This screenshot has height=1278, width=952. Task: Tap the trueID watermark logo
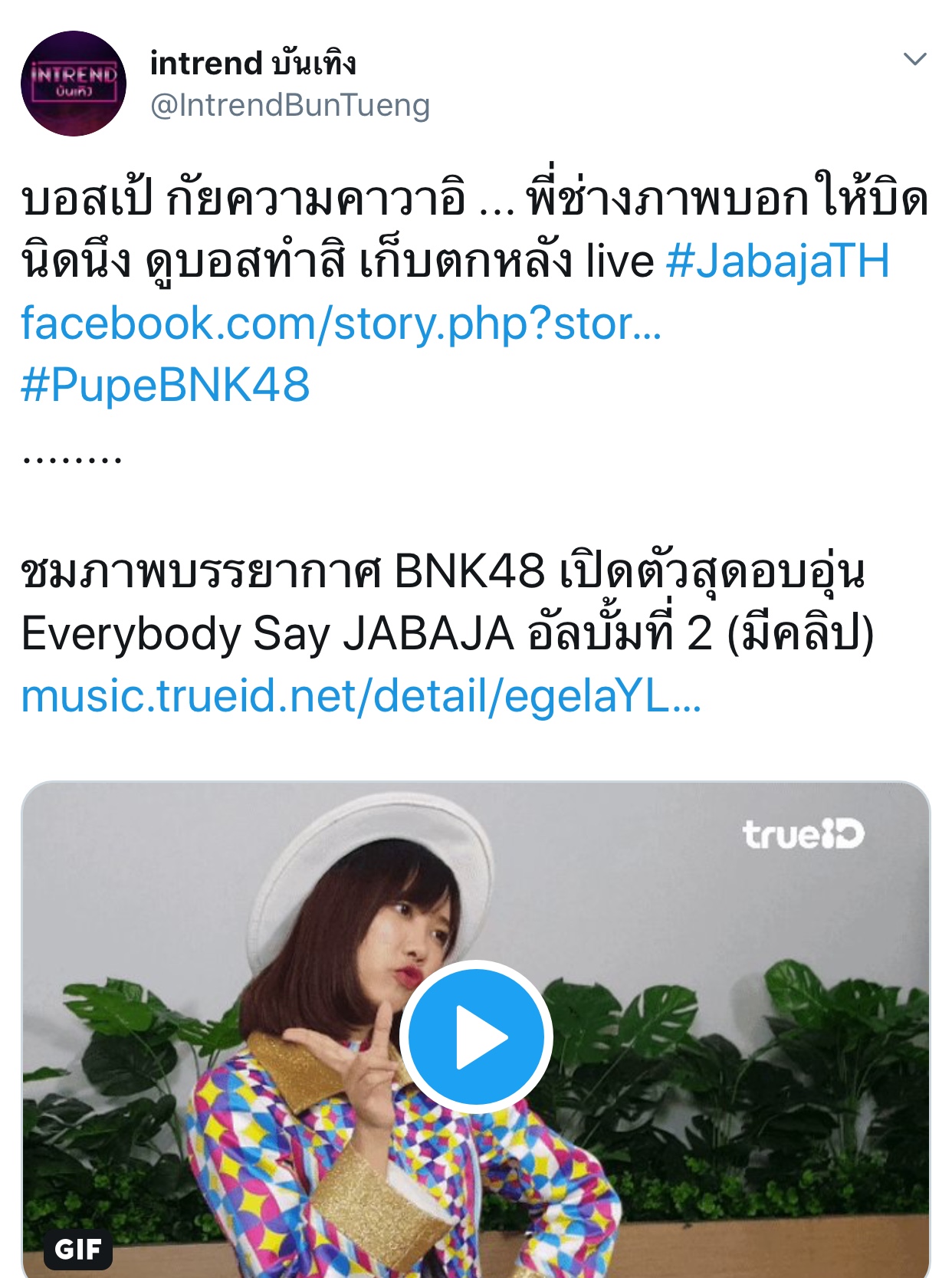coord(803,834)
